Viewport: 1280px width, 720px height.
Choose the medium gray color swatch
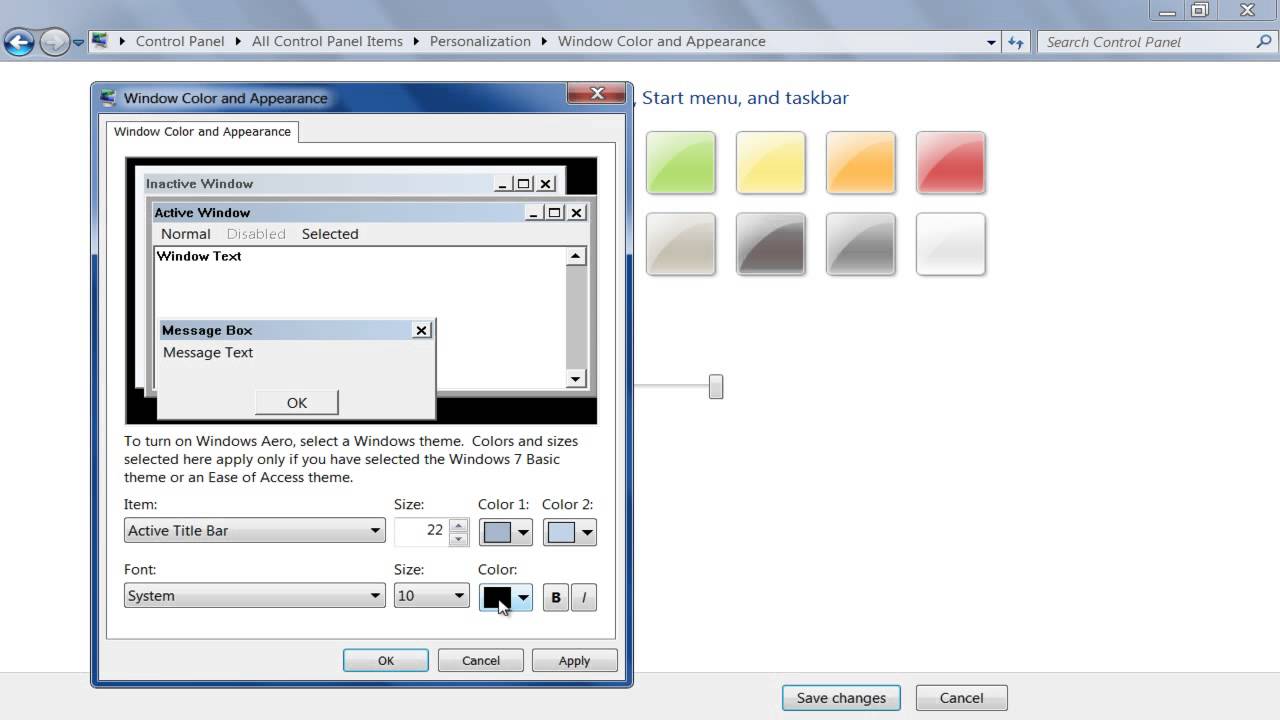pos(861,244)
